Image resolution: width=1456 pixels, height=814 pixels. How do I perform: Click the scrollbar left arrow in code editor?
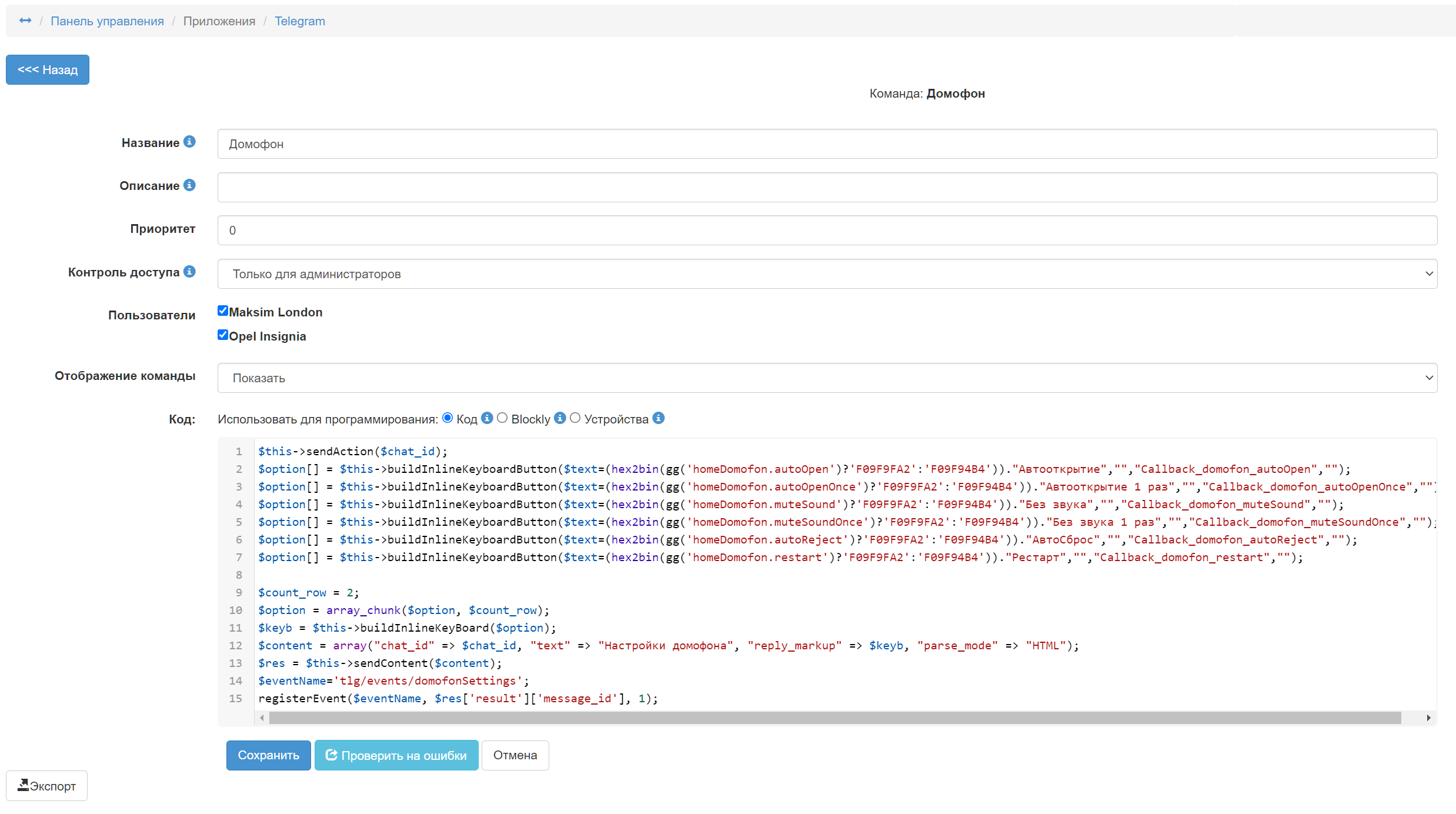pyautogui.click(x=262, y=718)
